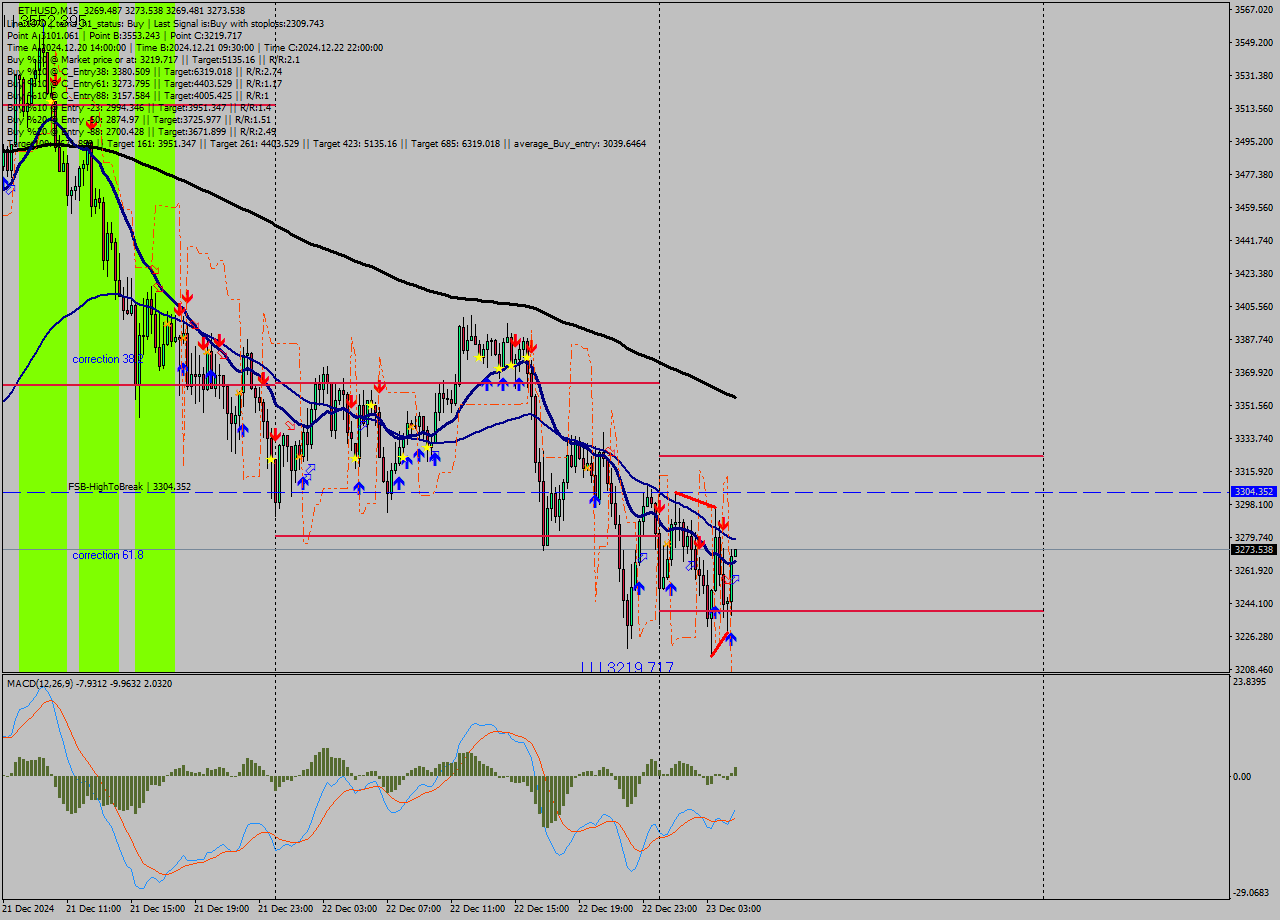The height and width of the screenshot is (920, 1280).
Task: Select the Entry -88: 2700.428 line
Action: 142,131
